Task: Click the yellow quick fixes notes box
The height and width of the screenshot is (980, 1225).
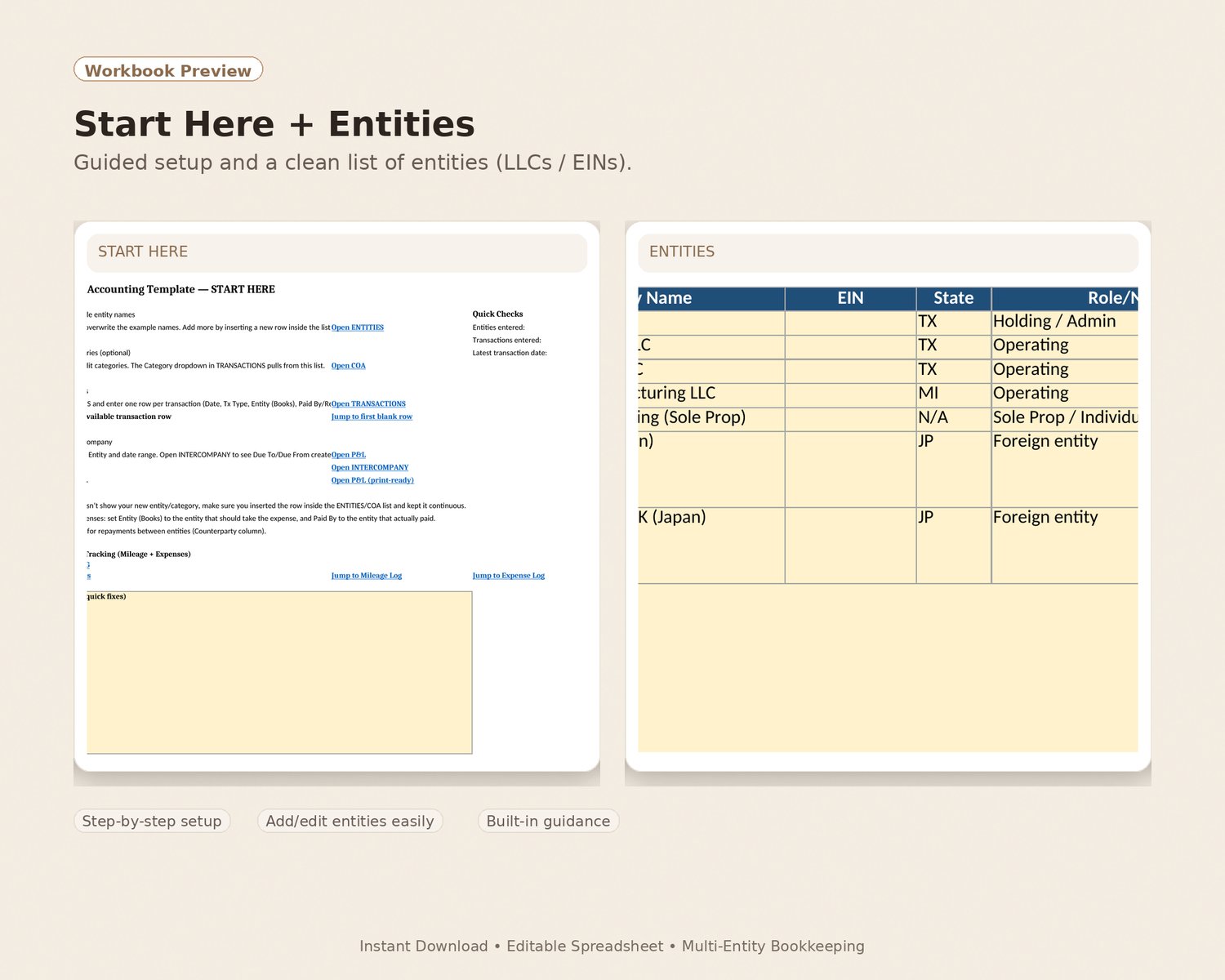Action: (279, 672)
